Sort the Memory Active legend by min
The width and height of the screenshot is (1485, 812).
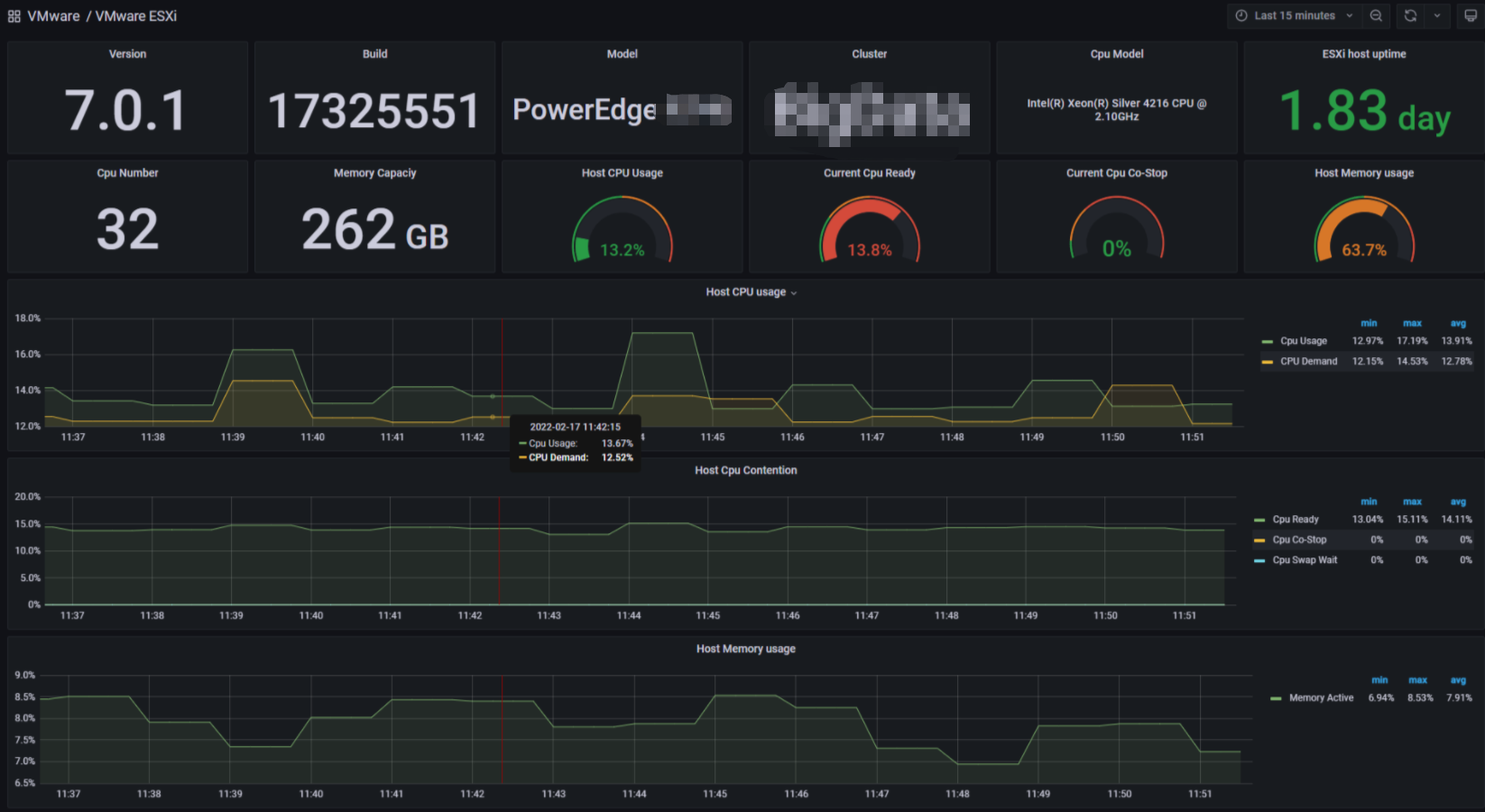pyautogui.click(x=1379, y=680)
